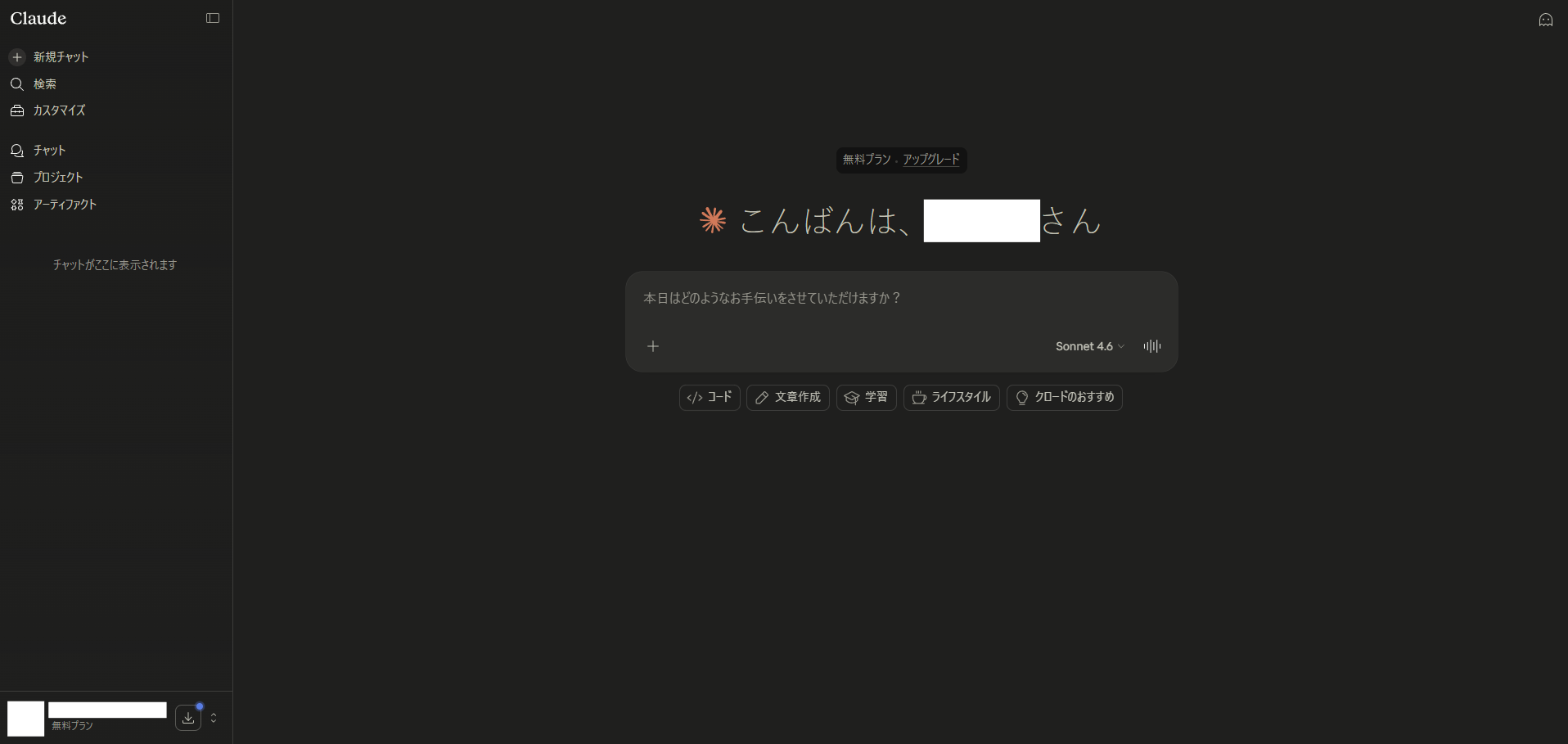Go to チャット chats list
Image resolution: width=1568 pixels, height=744 pixels.
49,151
